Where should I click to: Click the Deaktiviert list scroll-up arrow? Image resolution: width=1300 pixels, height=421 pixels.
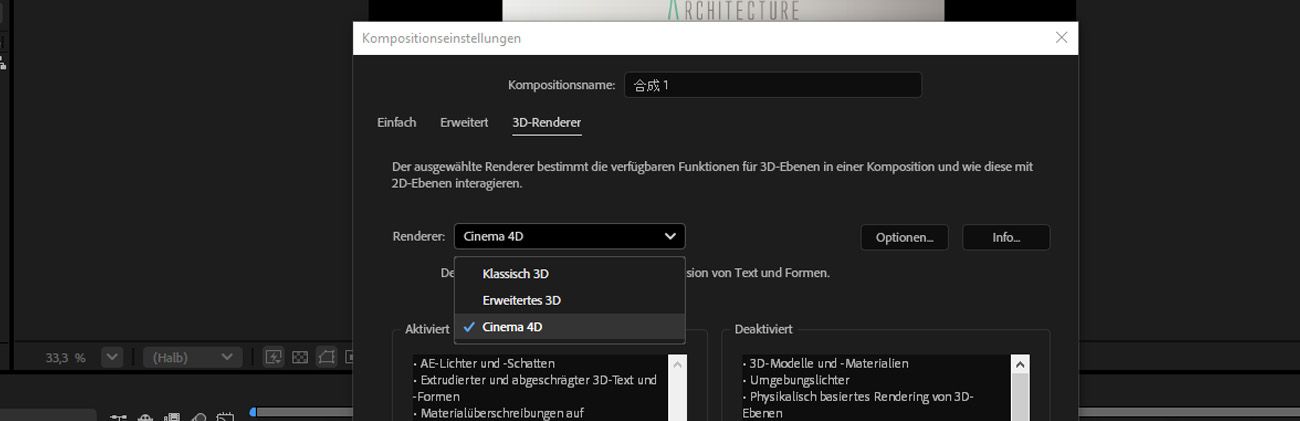coord(1020,364)
